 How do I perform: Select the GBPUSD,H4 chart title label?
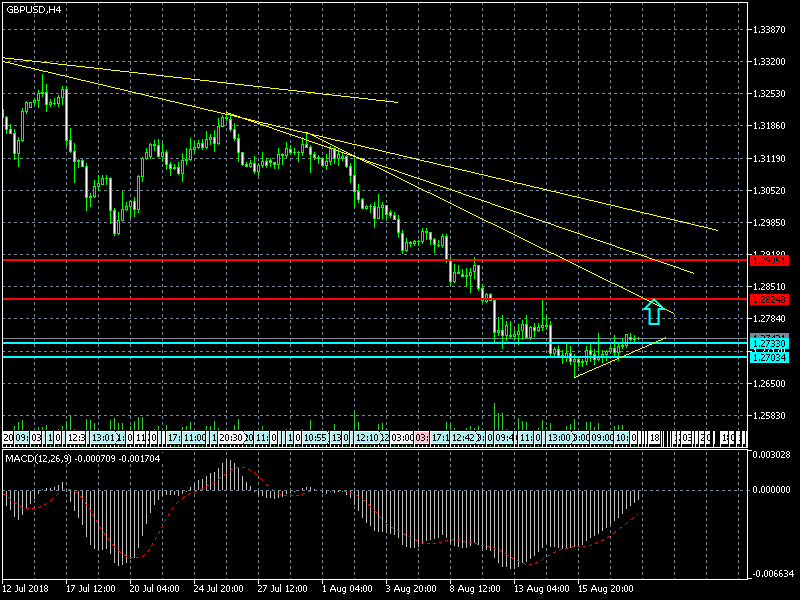click(34, 9)
